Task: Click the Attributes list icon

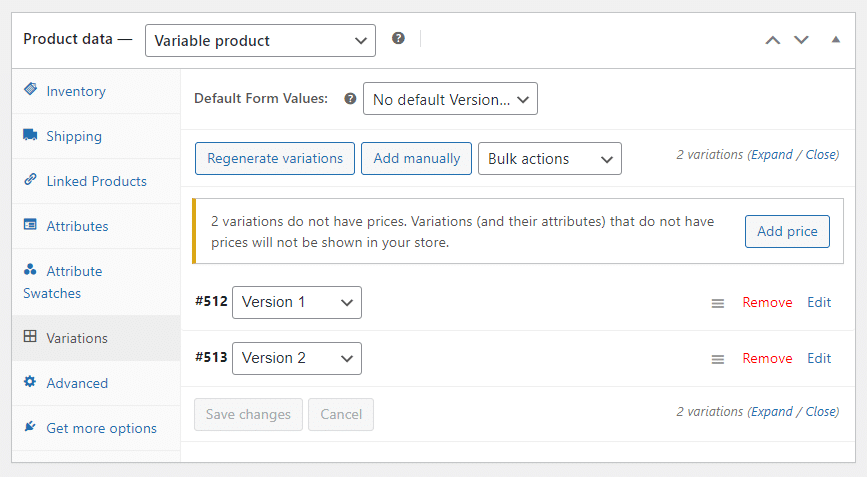Action: click(x=30, y=224)
